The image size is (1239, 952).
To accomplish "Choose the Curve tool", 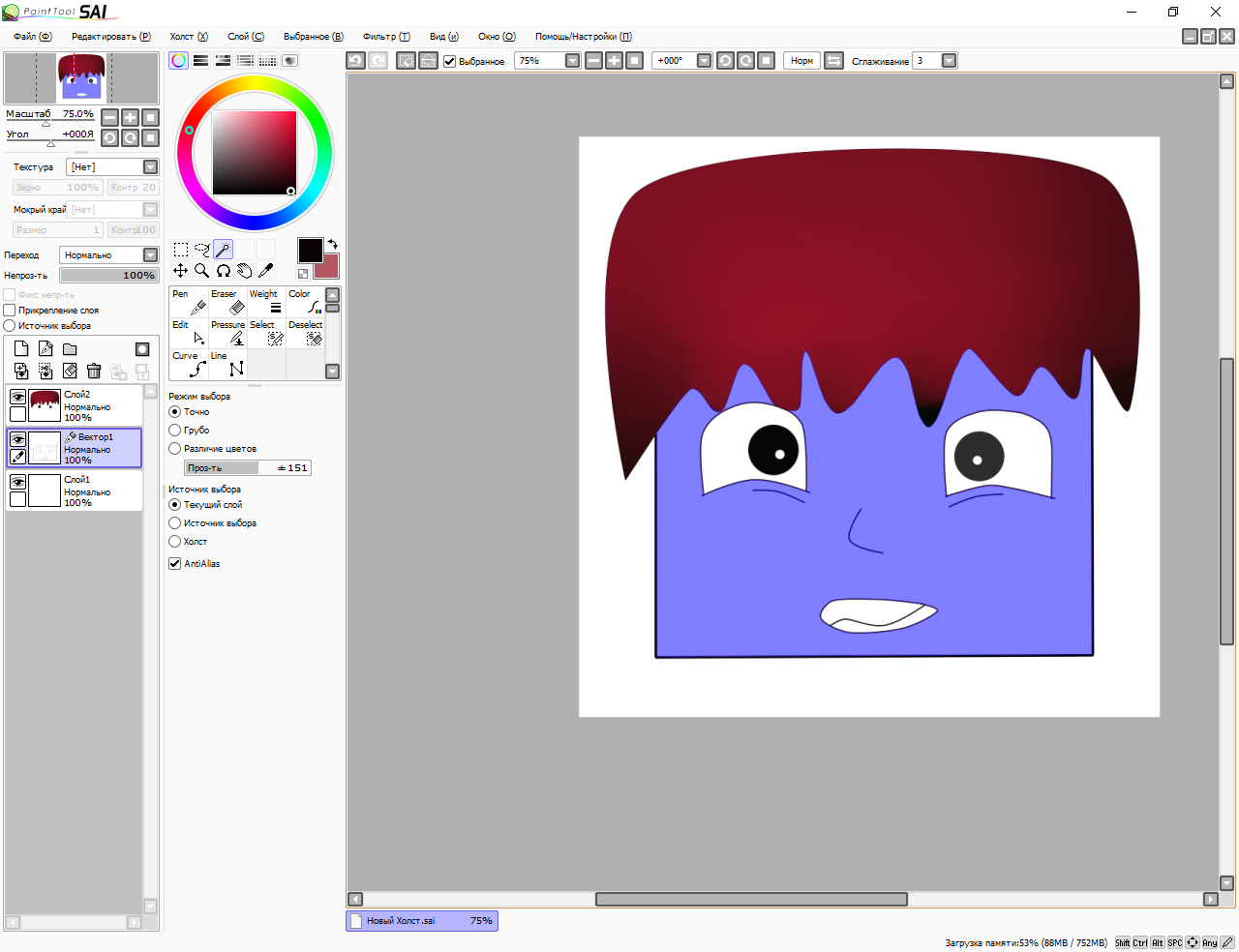I will pos(189,364).
